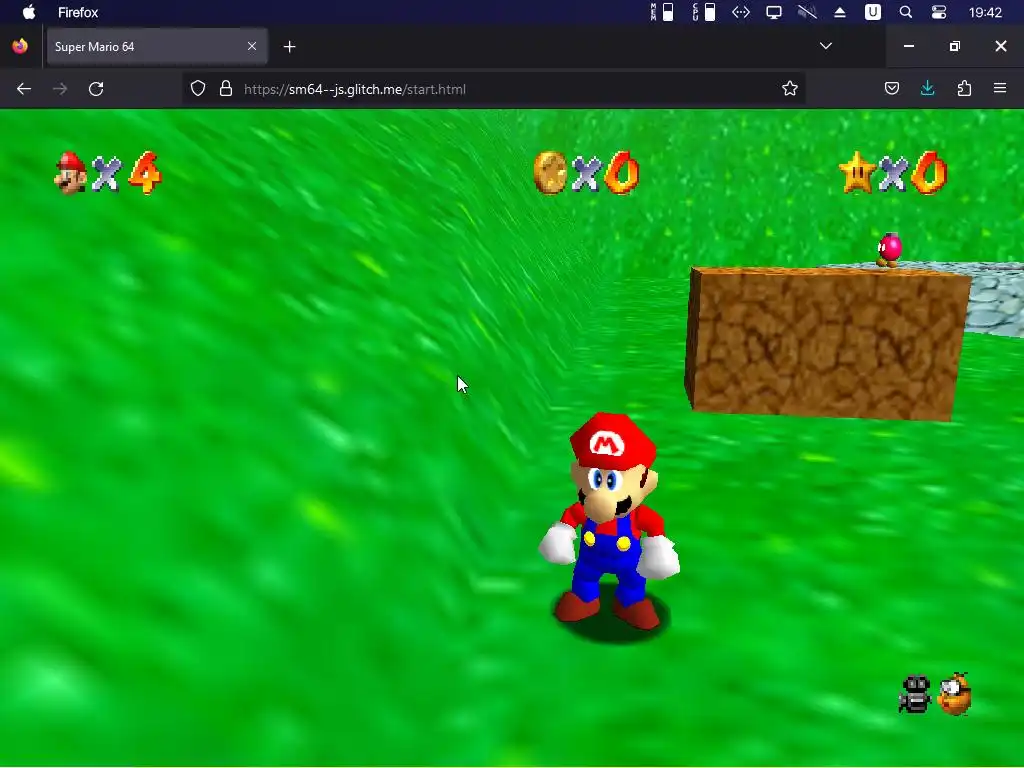Bookmark this page with the star icon
1024x768 pixels.
(x=790, y=89)
